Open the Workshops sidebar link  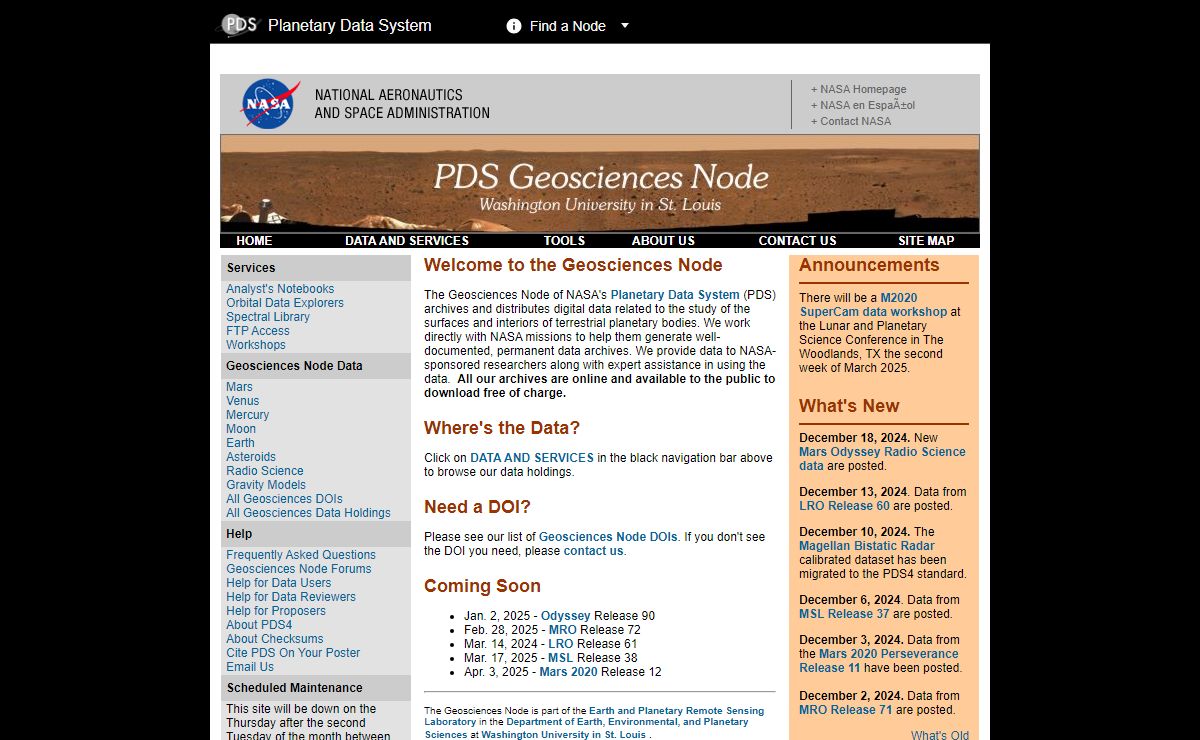pyautogui.click(x=256, y=345)
